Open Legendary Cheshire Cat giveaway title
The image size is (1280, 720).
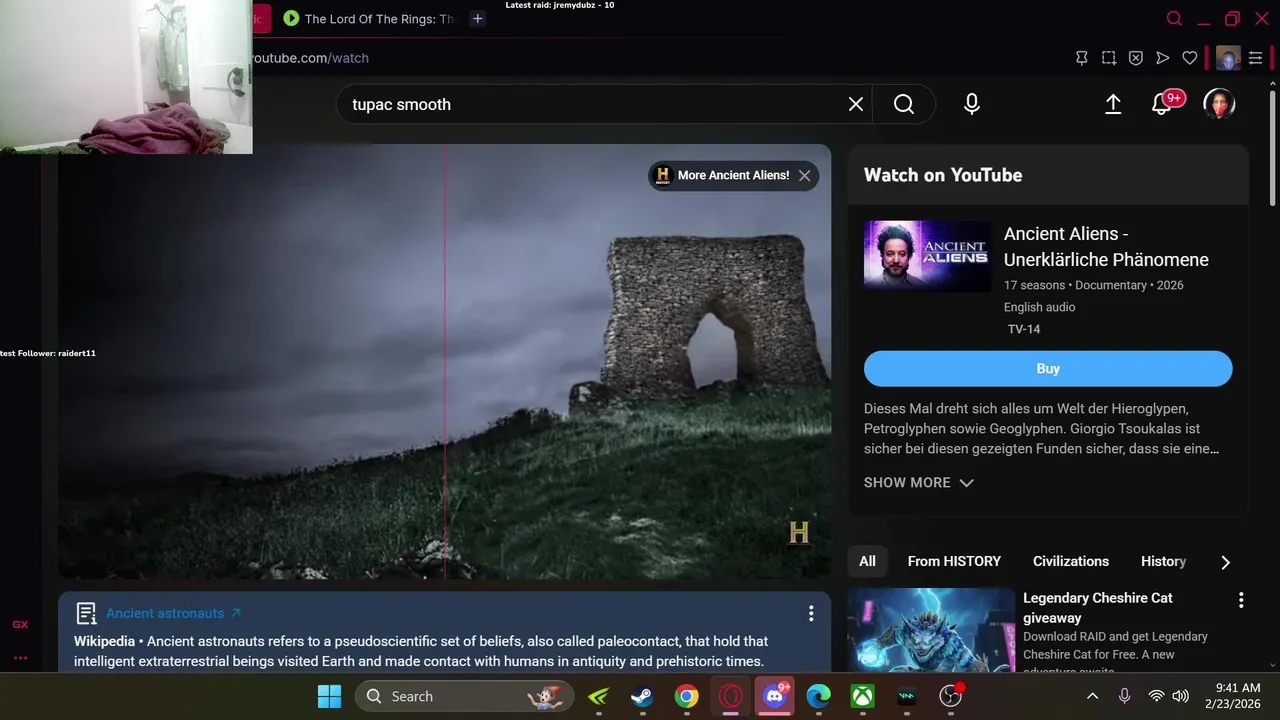pos(1098,608)
